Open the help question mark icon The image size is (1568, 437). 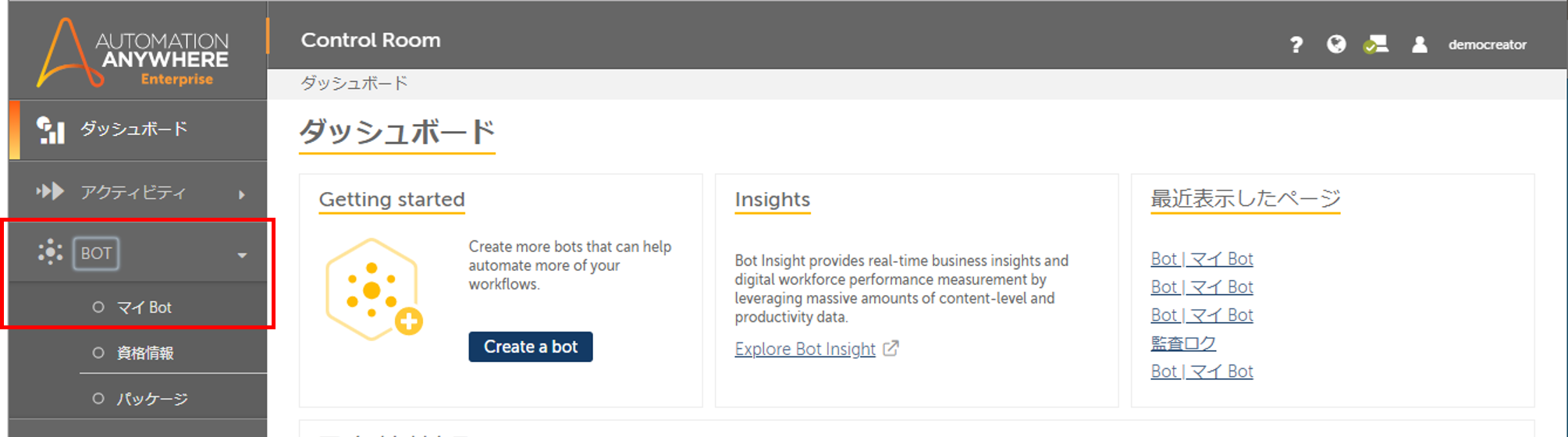(x=1296, y=44)
